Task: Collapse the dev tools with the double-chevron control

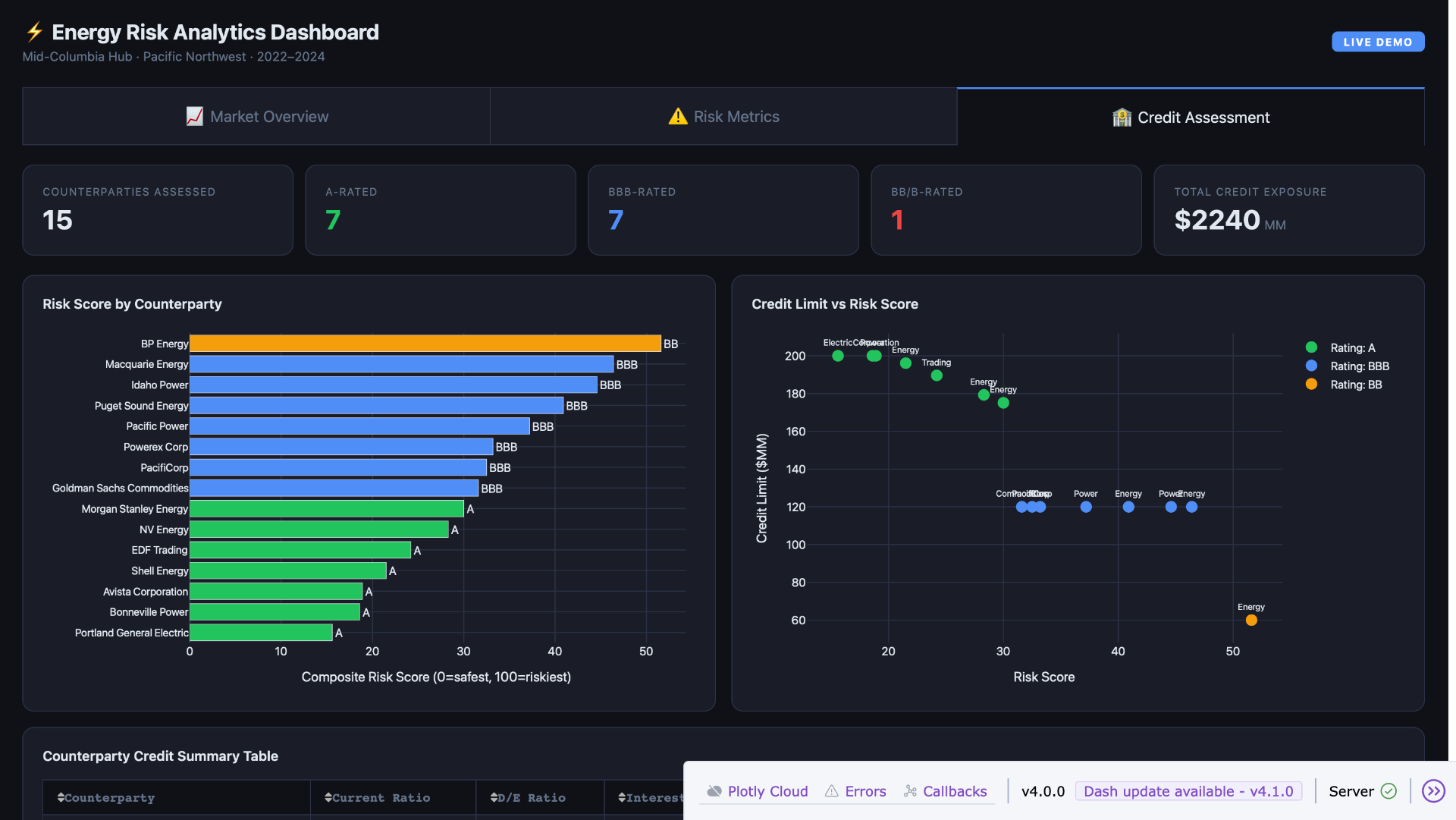Action: coord(1434,791)
